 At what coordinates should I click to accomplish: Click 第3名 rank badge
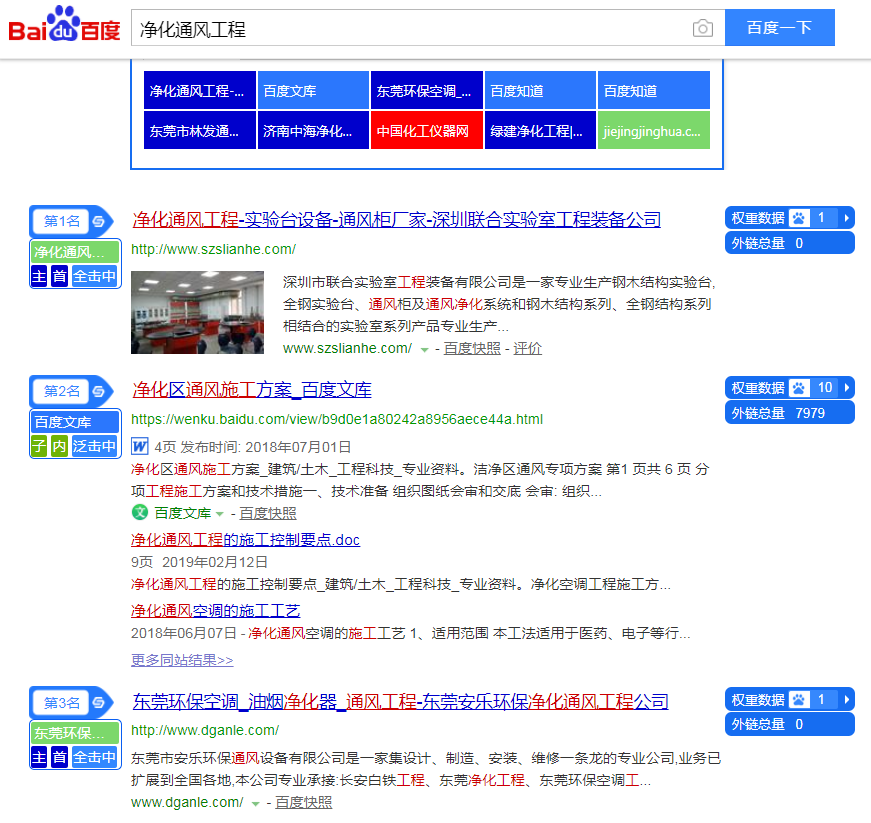pos(62,703)
